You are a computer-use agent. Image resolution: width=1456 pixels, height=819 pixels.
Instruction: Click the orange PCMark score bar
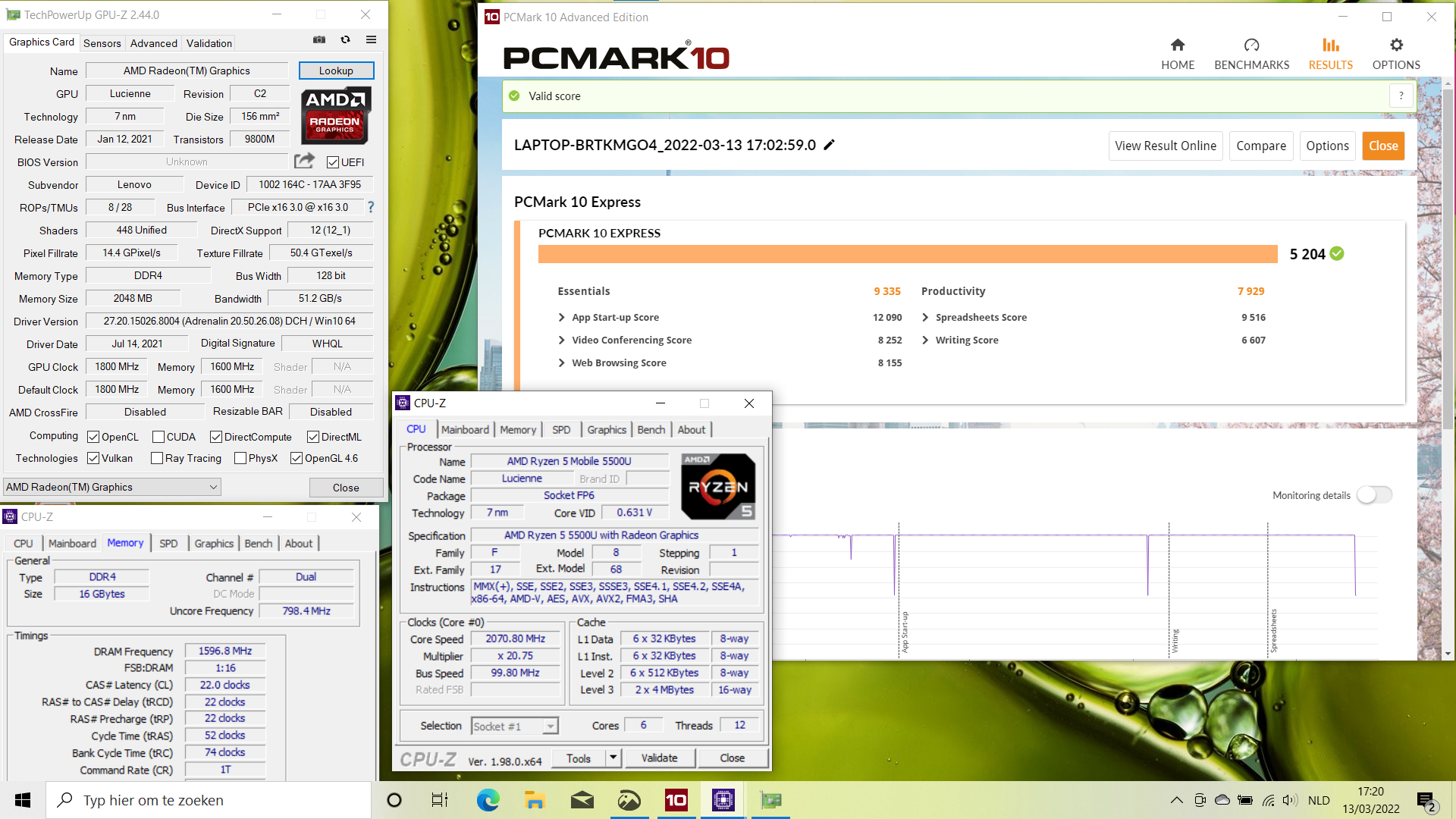point(908,254)
